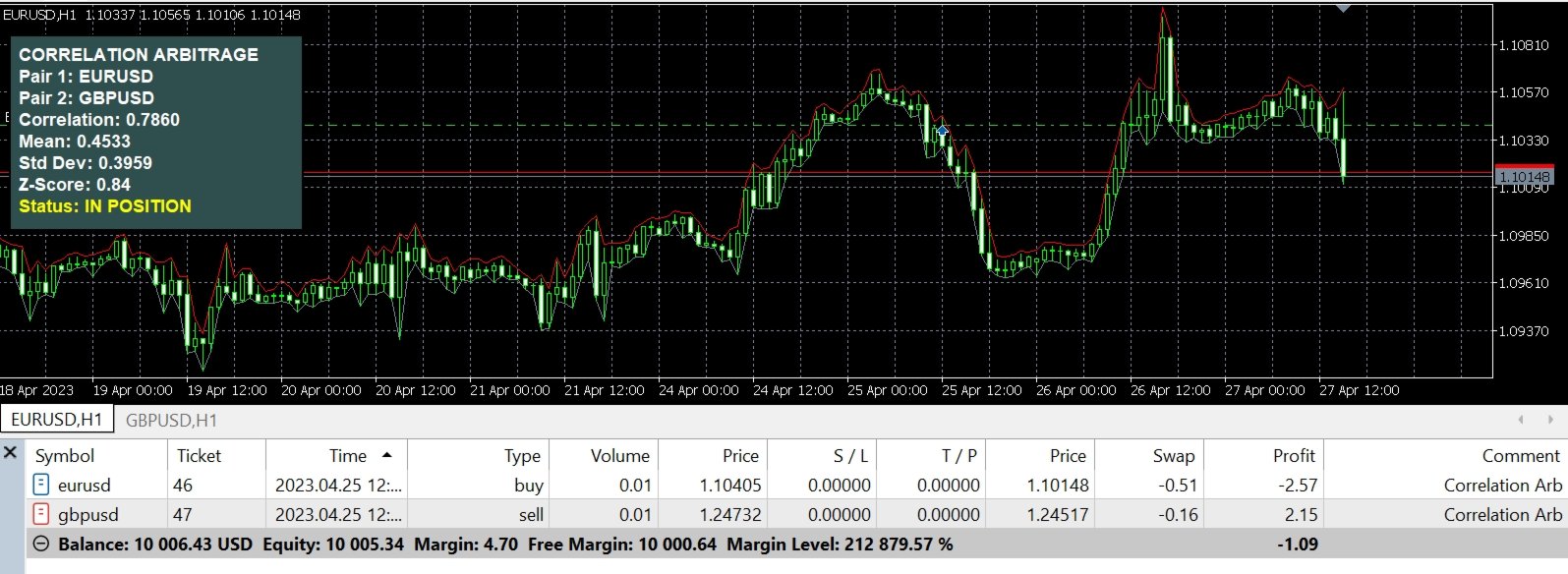Viewport: 1568px width, 574px height.
Task: Click the gbpusd current price 1.24517
Action: point(1058,514)
